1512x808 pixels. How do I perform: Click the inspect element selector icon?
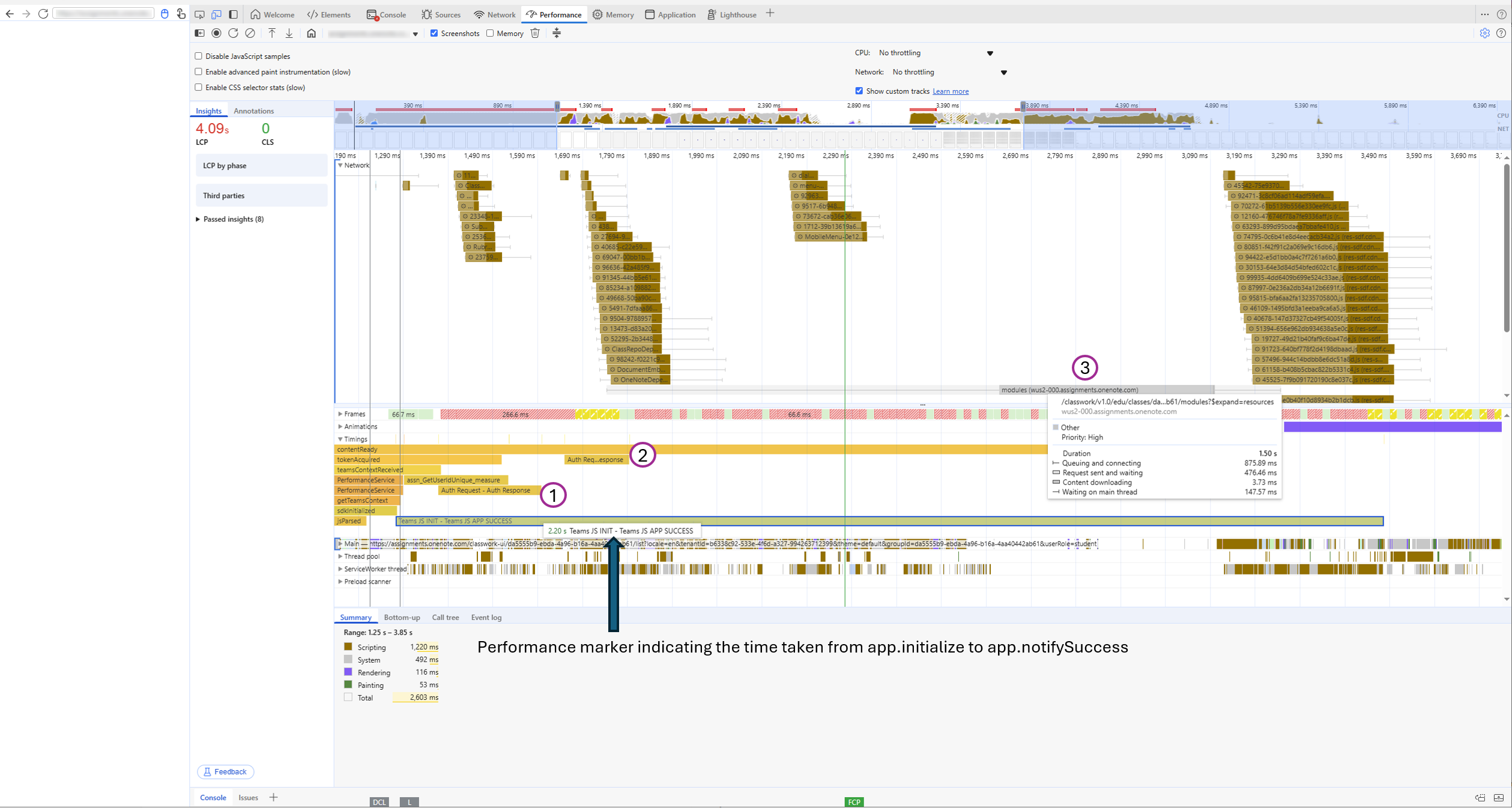199,14
